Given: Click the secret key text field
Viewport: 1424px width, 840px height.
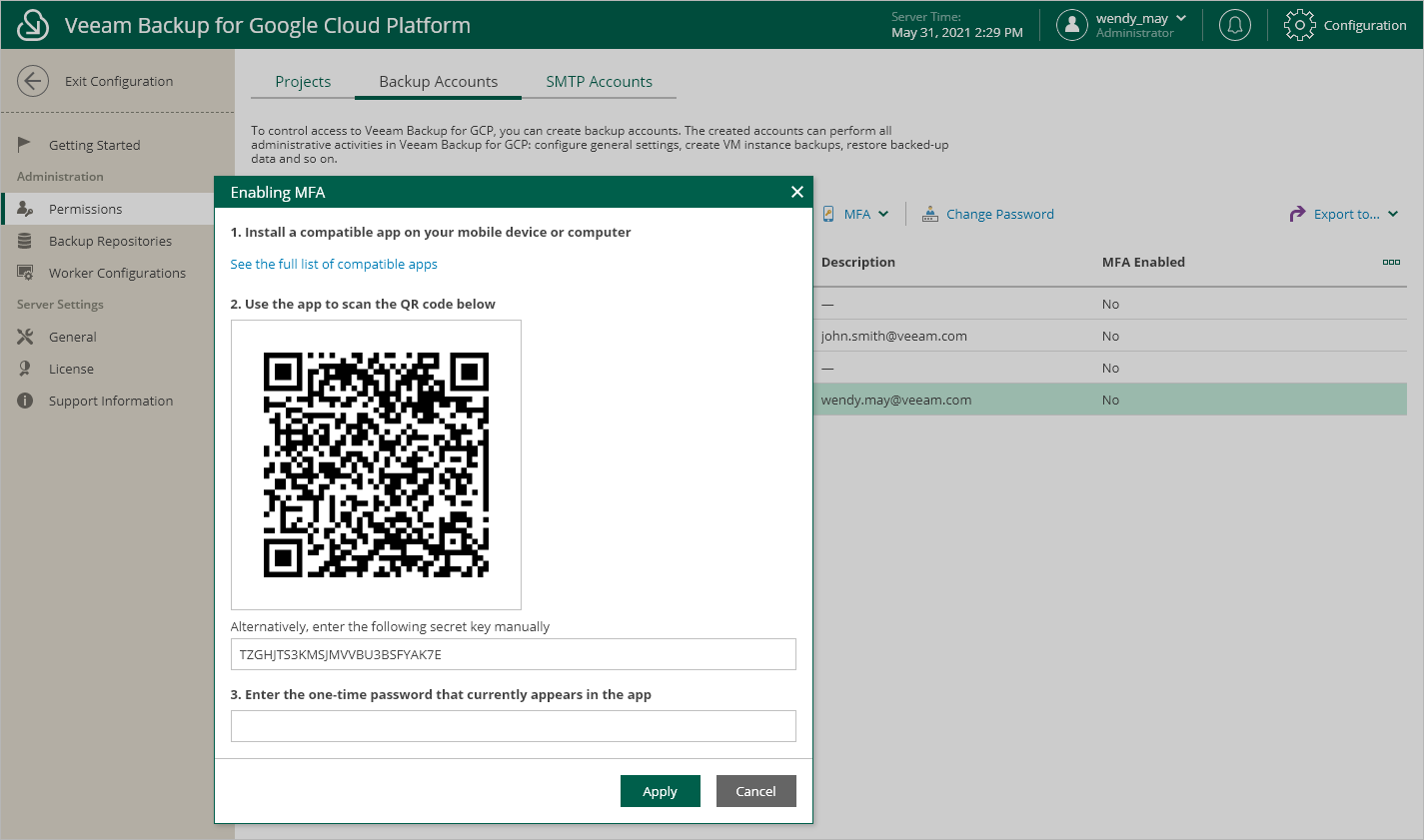Looking at the screenshot, I should click(x=514, y=654).
